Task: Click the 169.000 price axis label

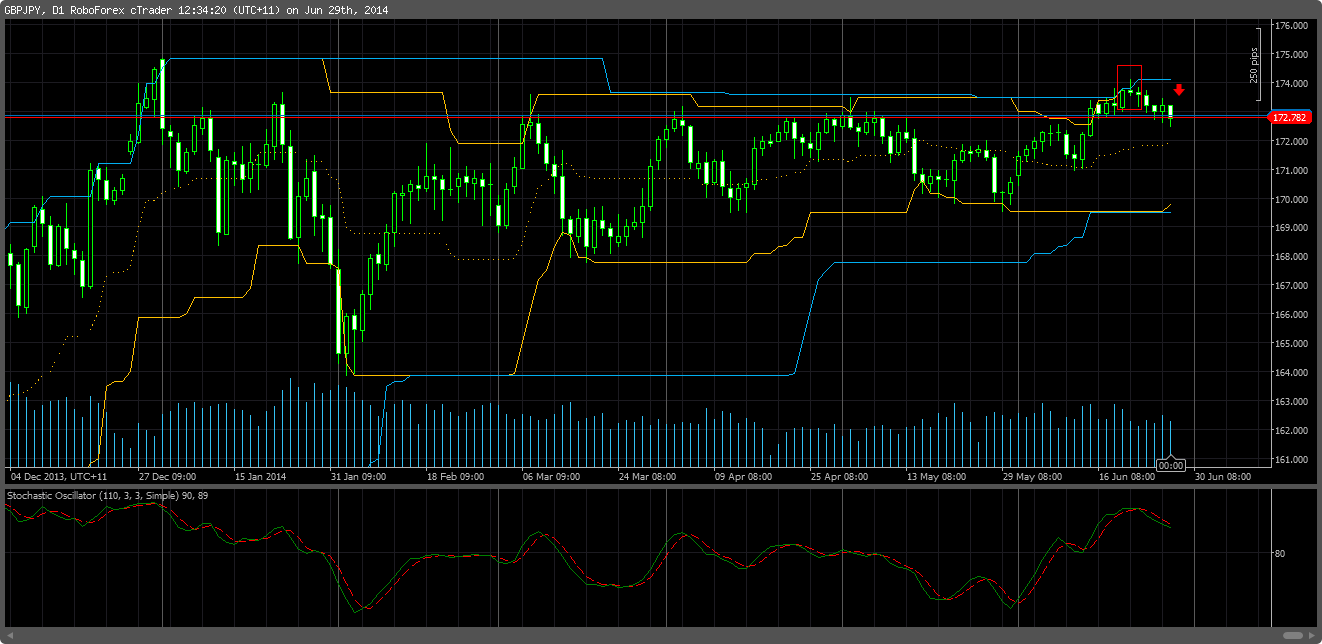Action: pos(1290,227)
